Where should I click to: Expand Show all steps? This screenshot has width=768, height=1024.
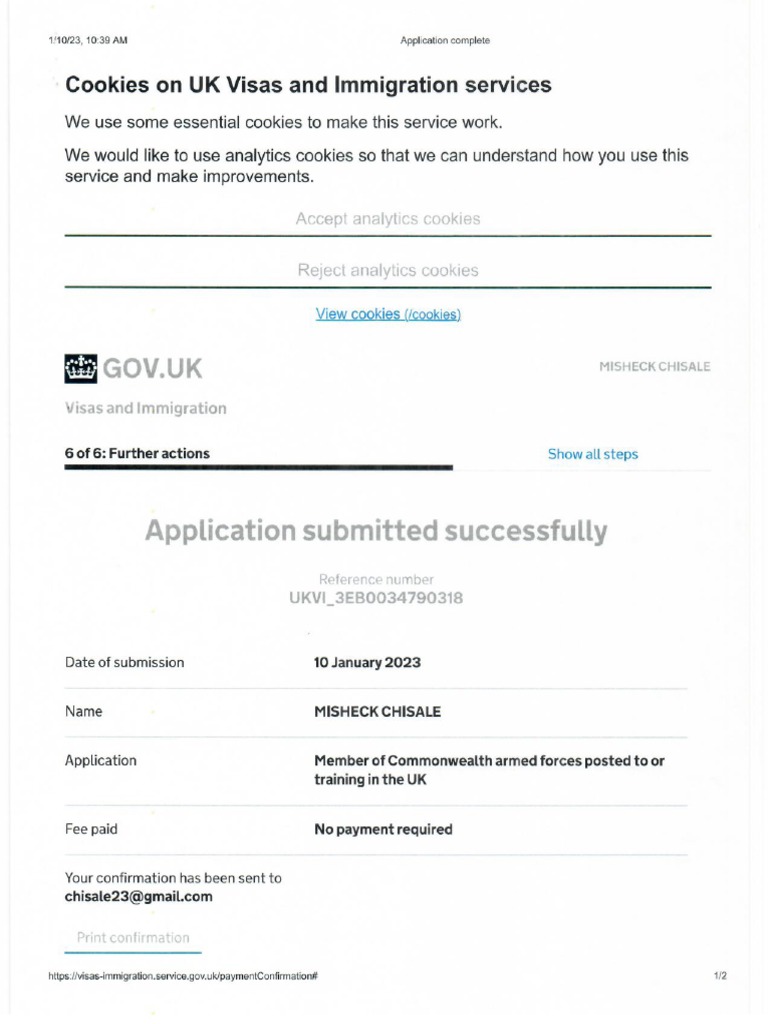click(592, 454)
